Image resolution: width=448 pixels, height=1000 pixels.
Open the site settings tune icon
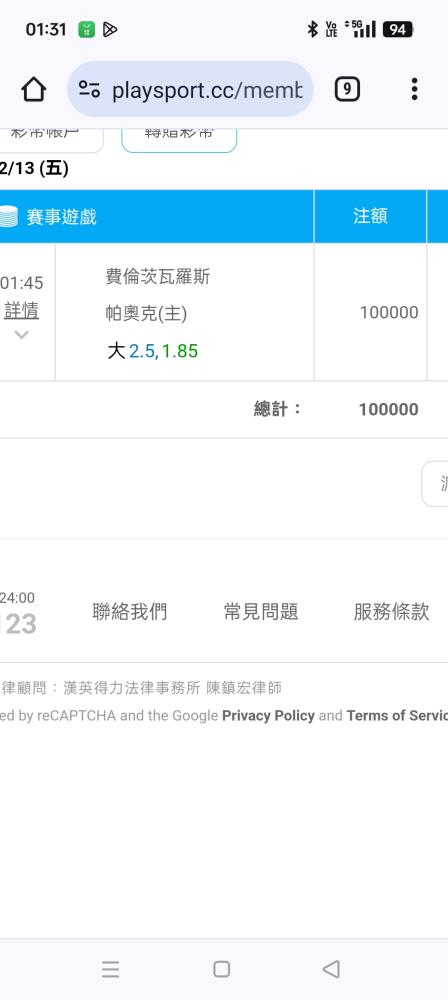89,89
